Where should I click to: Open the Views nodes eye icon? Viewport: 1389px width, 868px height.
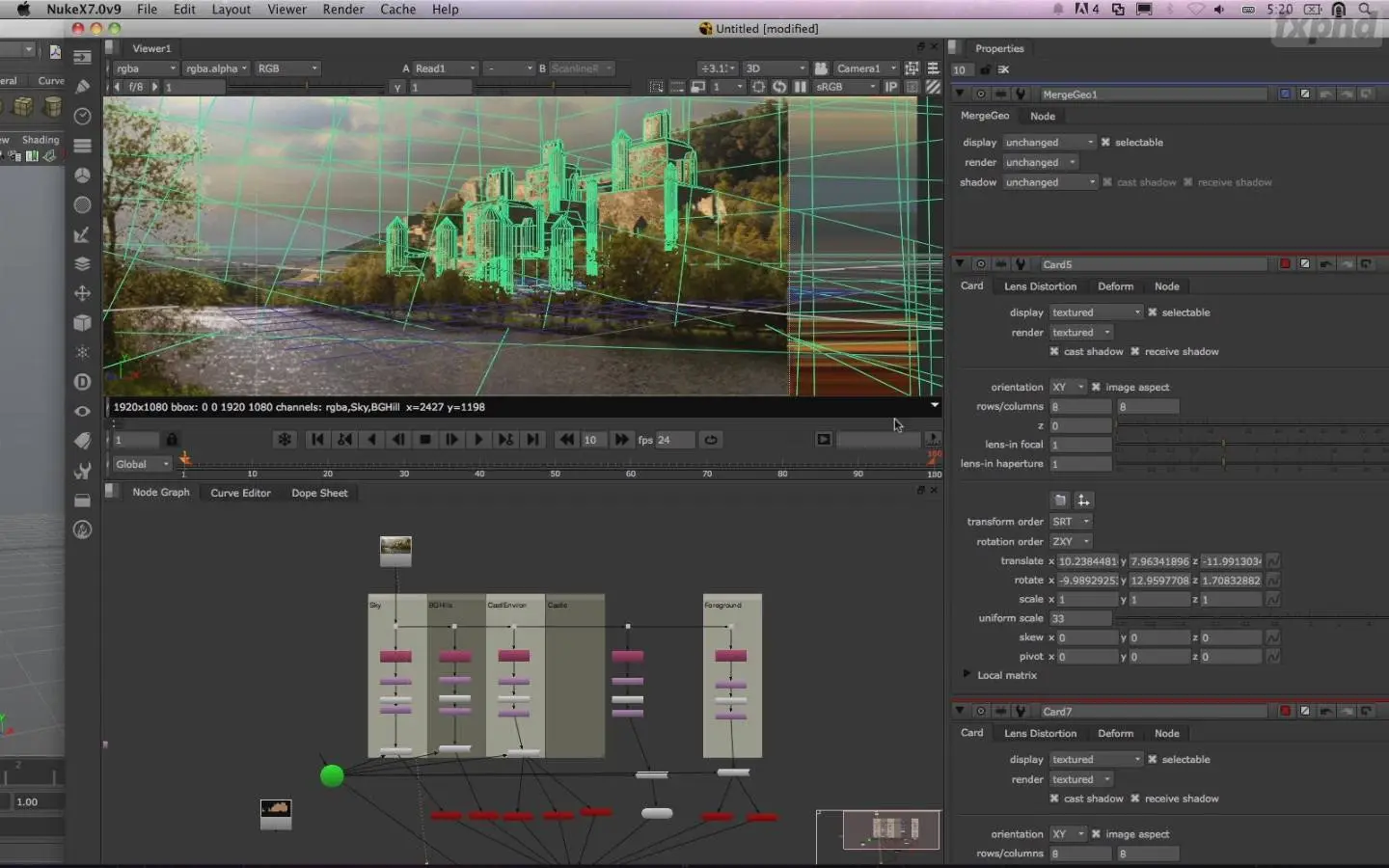(83, 411)
